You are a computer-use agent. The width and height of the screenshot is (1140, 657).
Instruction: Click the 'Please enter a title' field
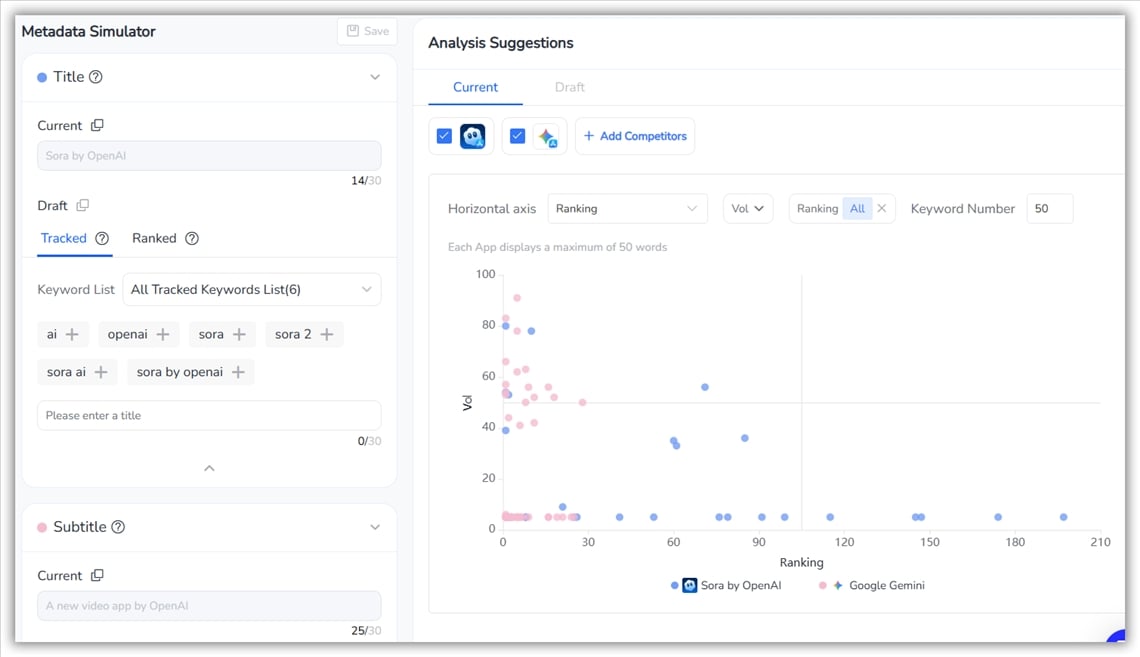209,415
